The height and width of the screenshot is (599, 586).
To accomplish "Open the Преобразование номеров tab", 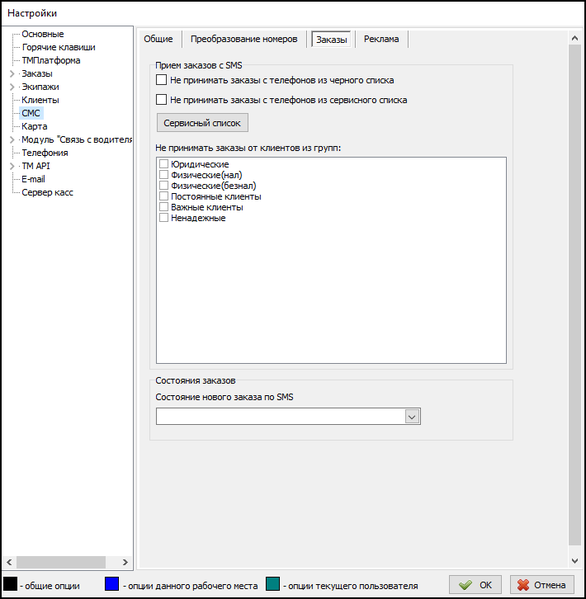I will pyautogui.click(x=244, y=39).
